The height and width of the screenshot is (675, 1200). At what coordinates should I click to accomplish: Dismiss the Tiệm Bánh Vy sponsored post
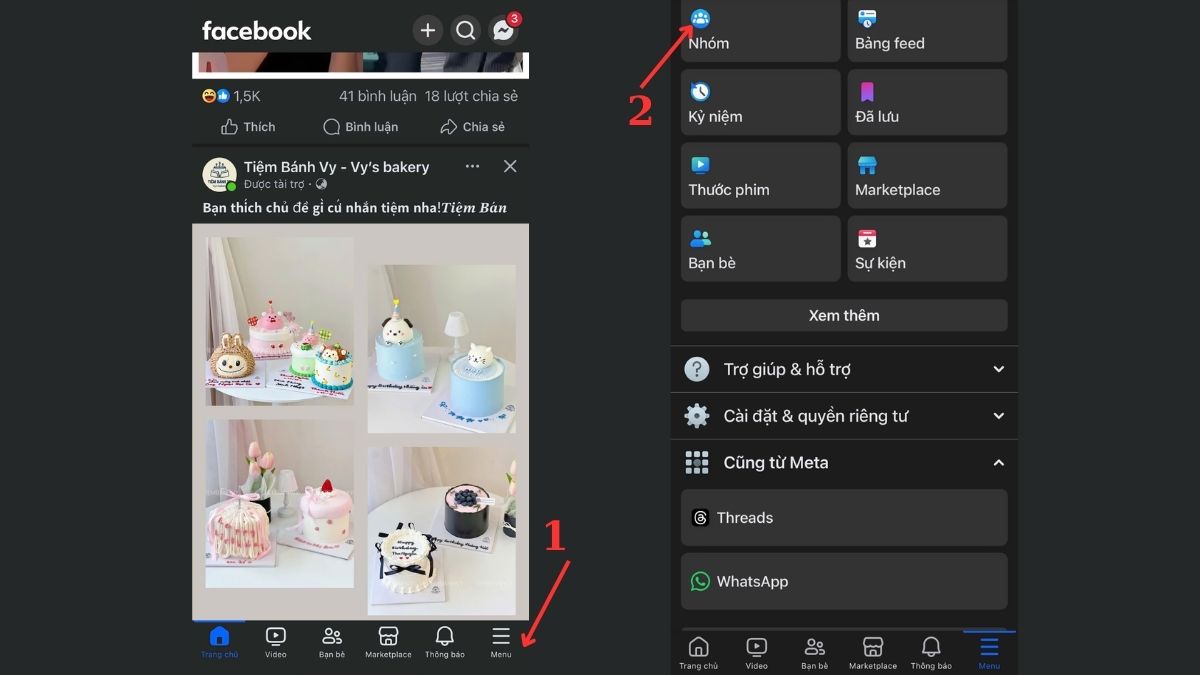(510, 166)
